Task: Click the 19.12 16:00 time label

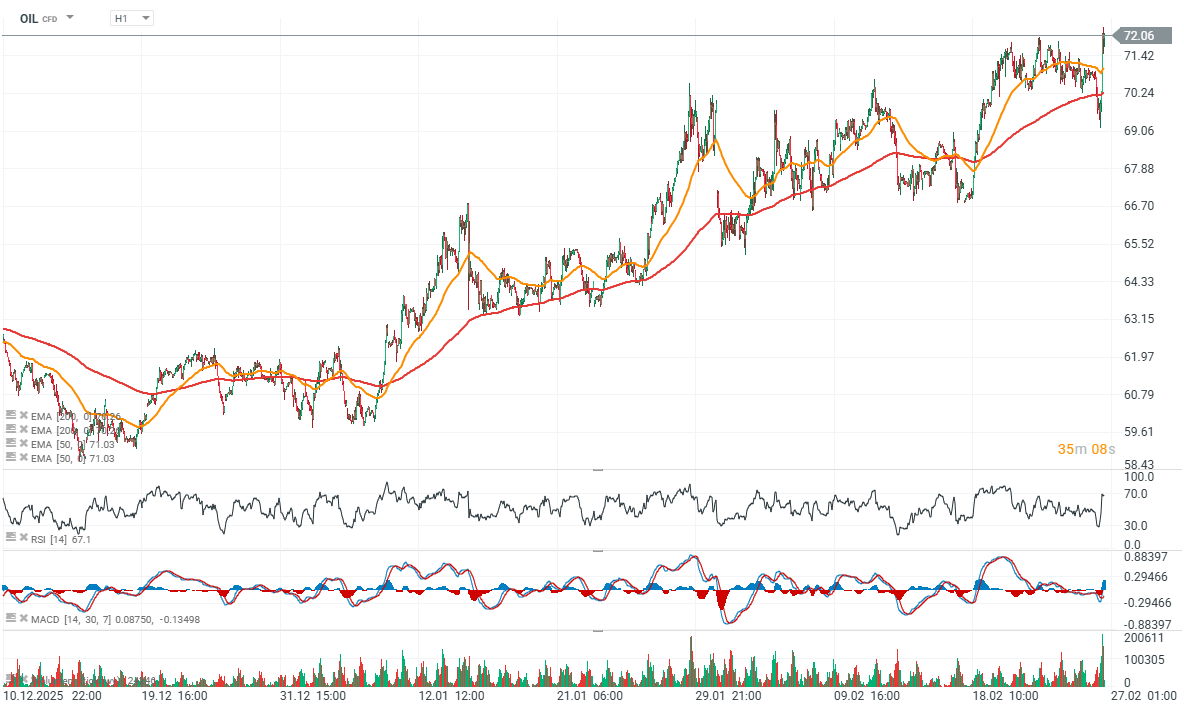Action: [x=174, y=696]
